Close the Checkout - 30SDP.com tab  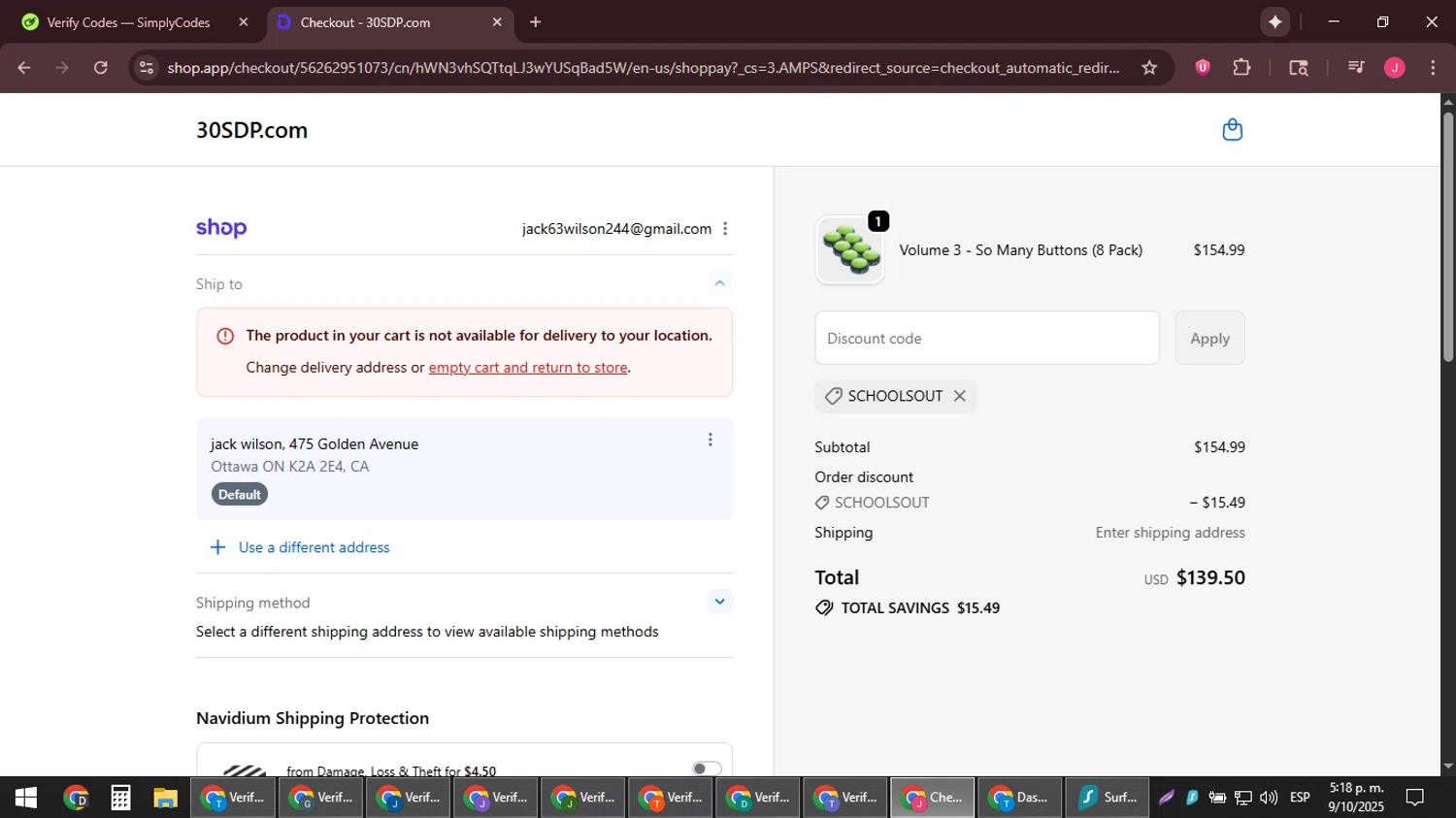click(x=497, y=21)
